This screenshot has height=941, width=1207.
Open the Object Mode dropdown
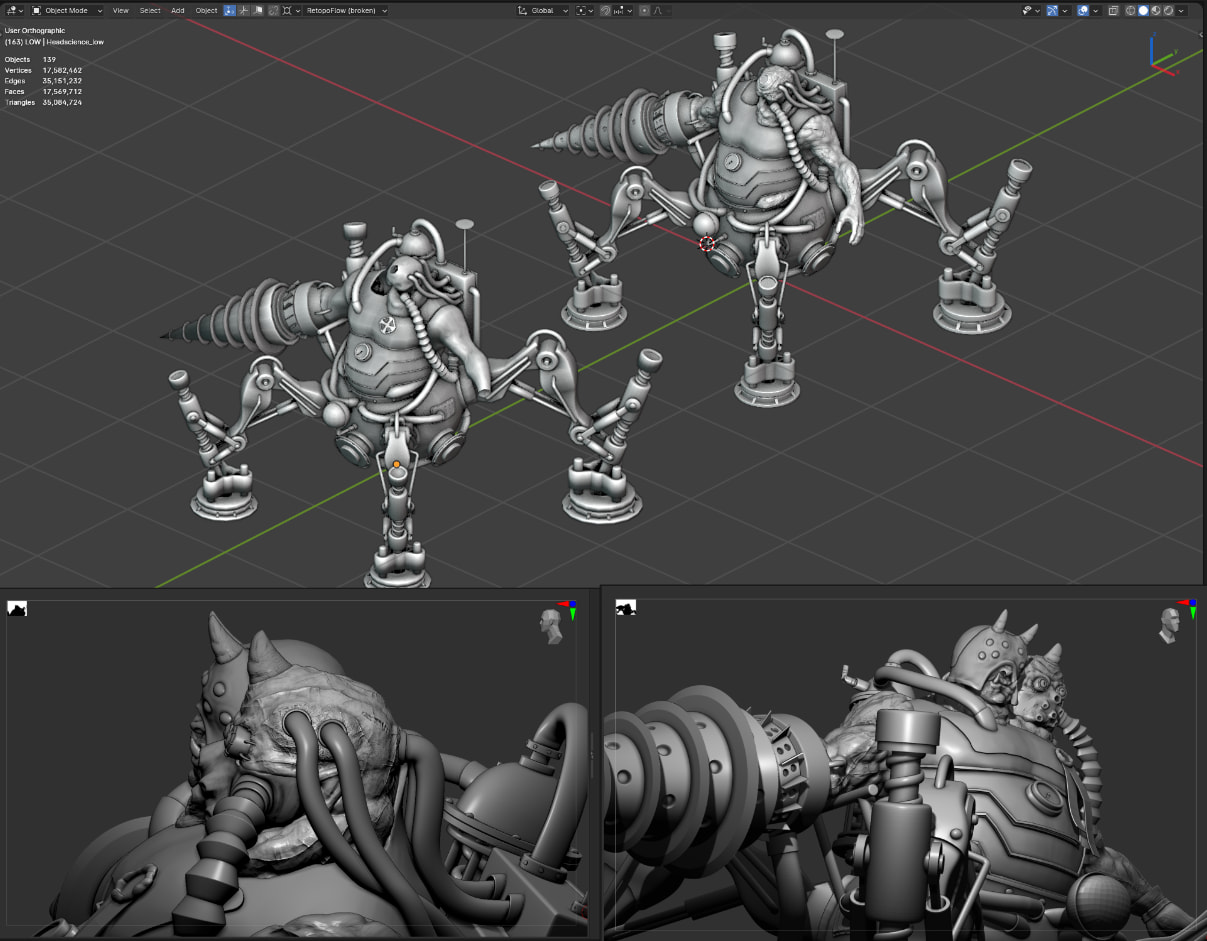tap(66, 10)
